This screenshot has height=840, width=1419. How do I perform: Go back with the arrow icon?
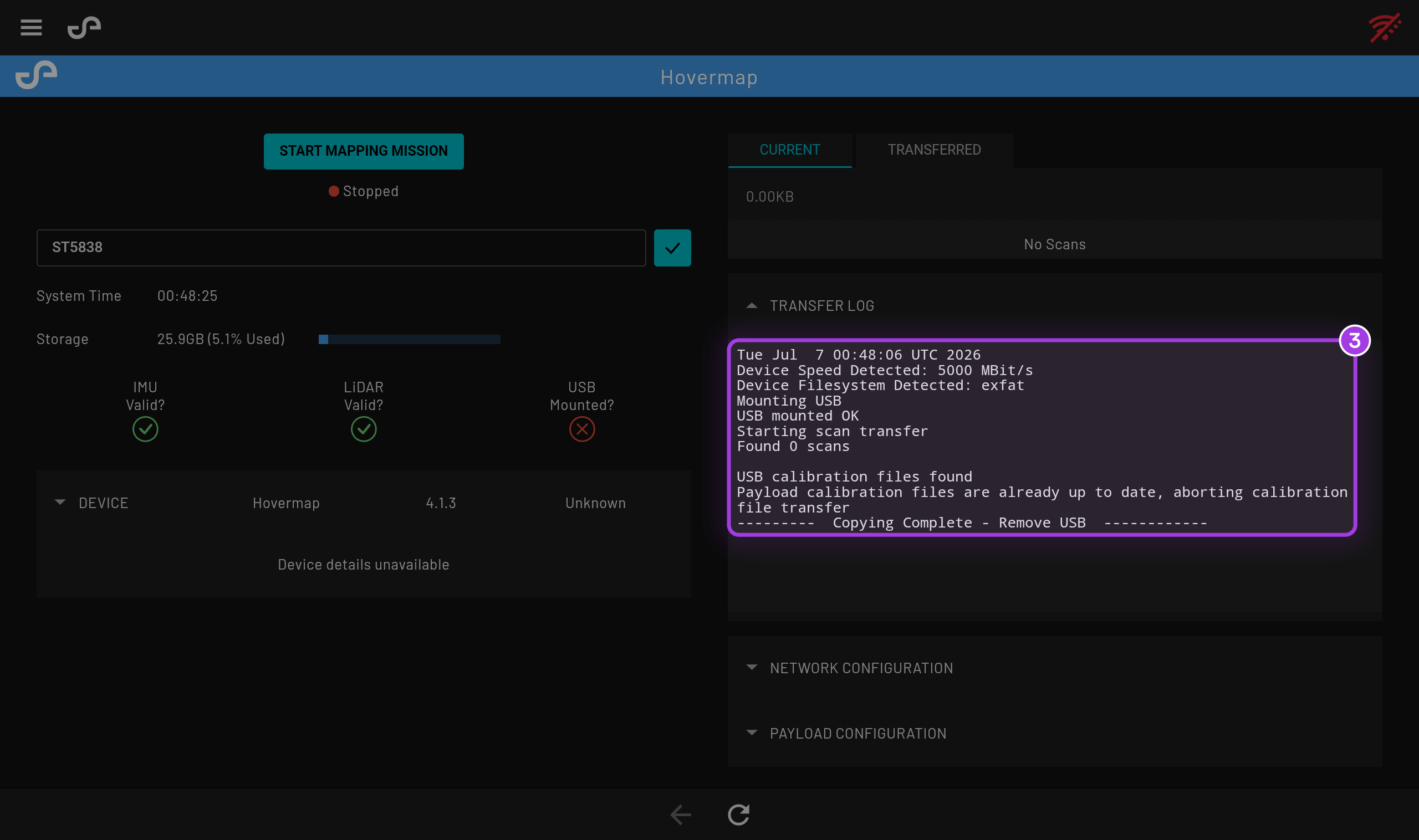click(x=680, y=815)
